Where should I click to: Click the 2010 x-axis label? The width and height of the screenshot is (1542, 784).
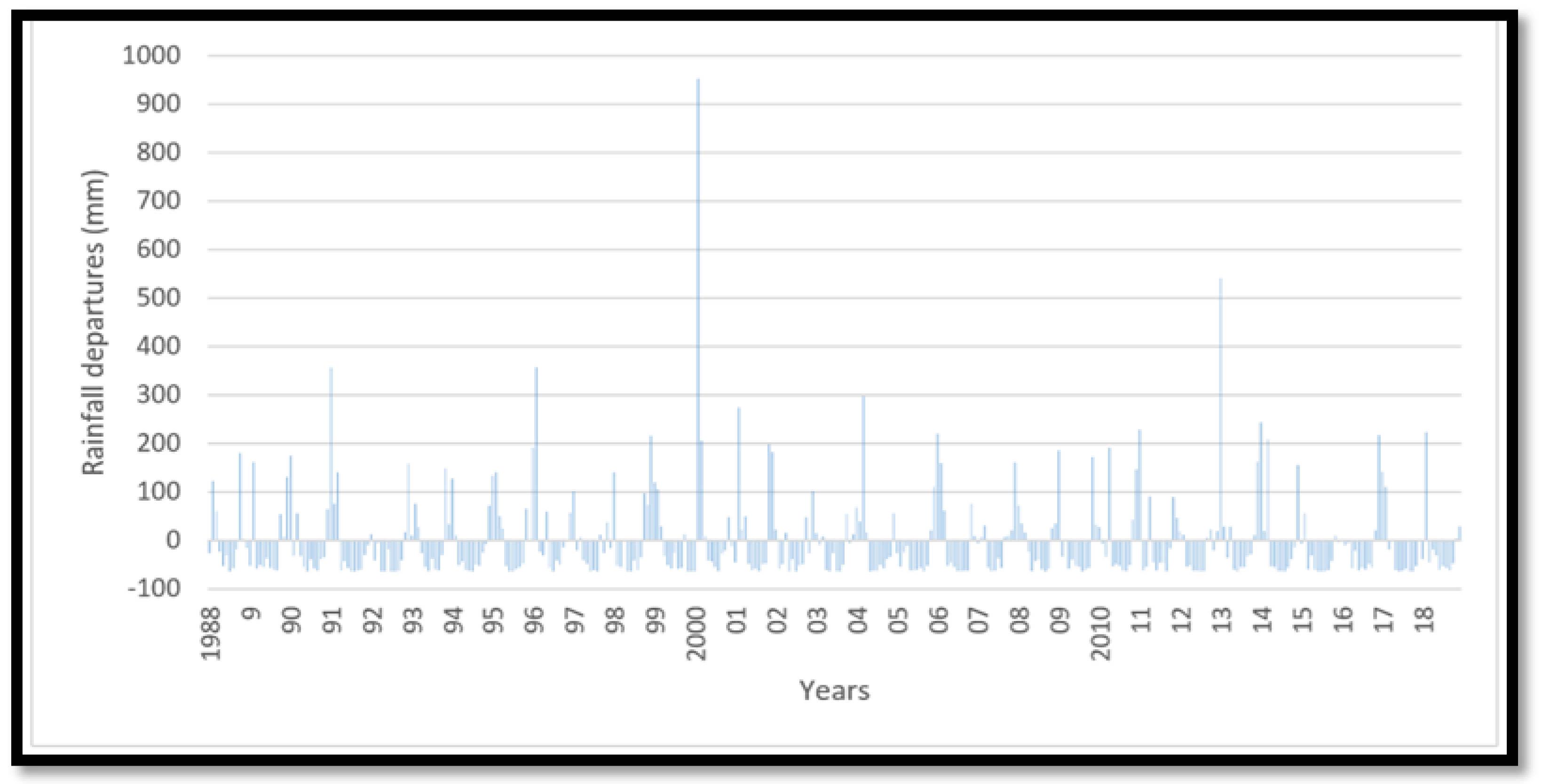(x=1100, y=635)
